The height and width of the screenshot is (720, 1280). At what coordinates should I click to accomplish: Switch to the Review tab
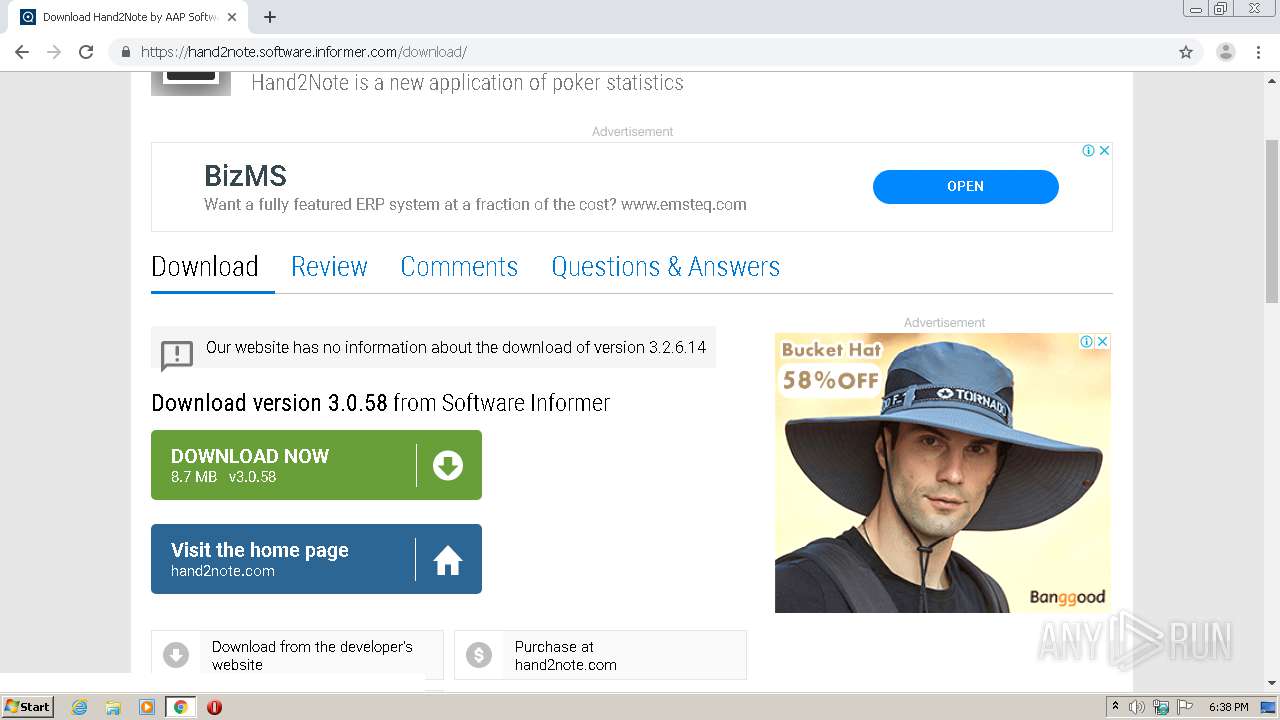tap(329, 267)
